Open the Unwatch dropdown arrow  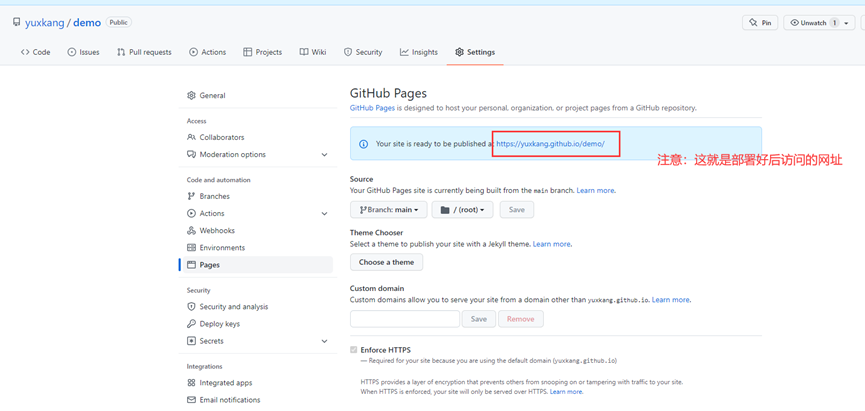(846, 23)
